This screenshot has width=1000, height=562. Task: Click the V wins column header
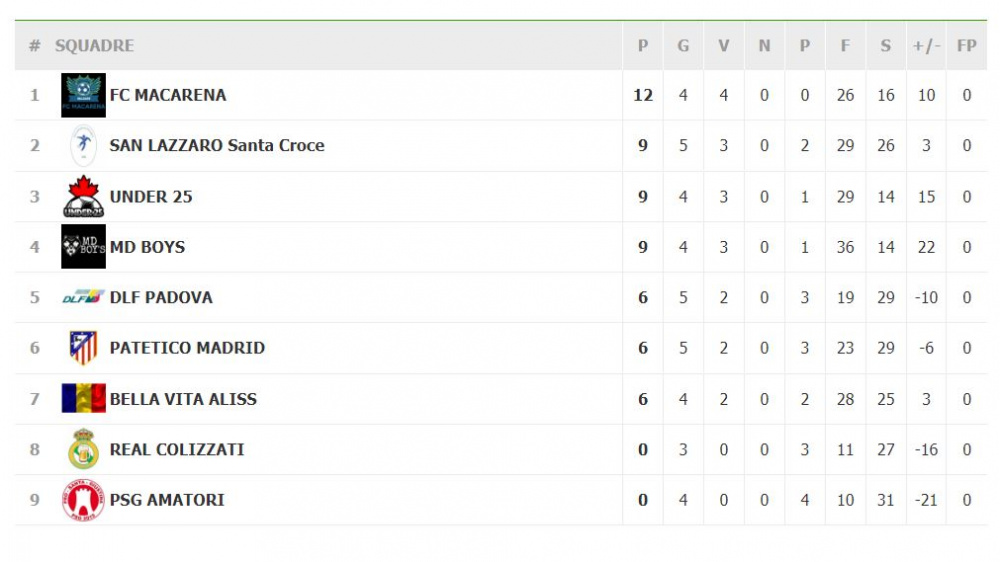(723, 46)
